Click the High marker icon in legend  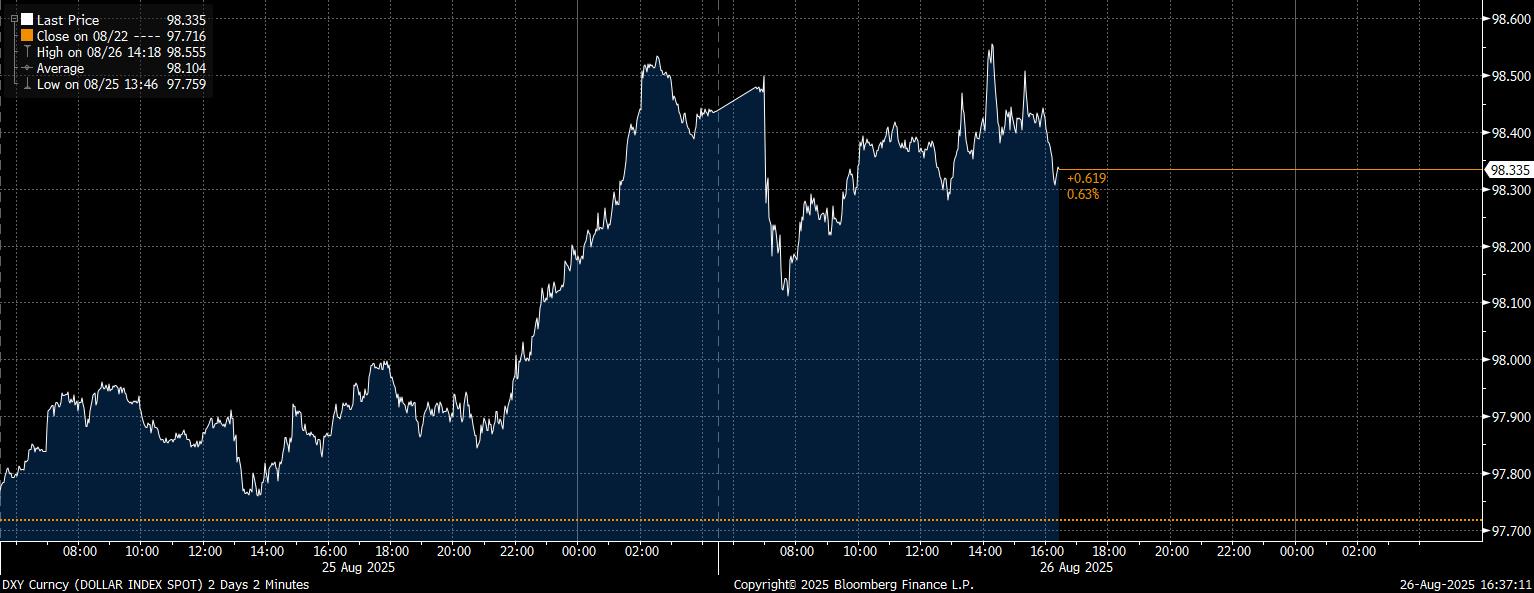click(x=27, y=52)
